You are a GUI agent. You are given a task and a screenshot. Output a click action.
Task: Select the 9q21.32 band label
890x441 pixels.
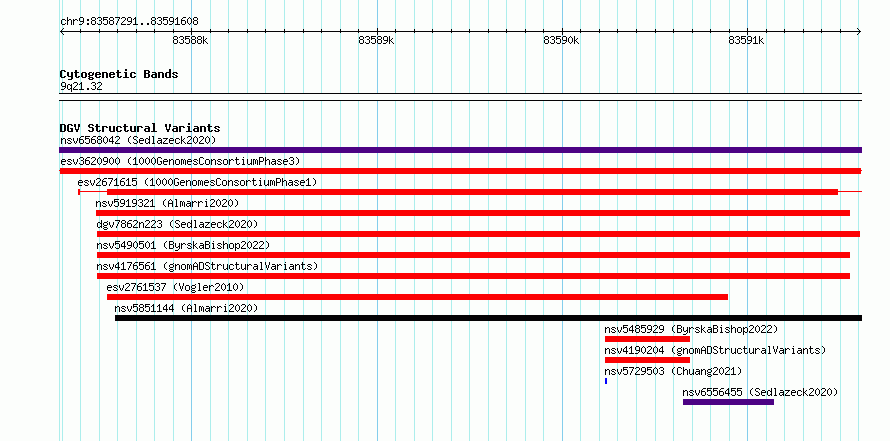81,87
